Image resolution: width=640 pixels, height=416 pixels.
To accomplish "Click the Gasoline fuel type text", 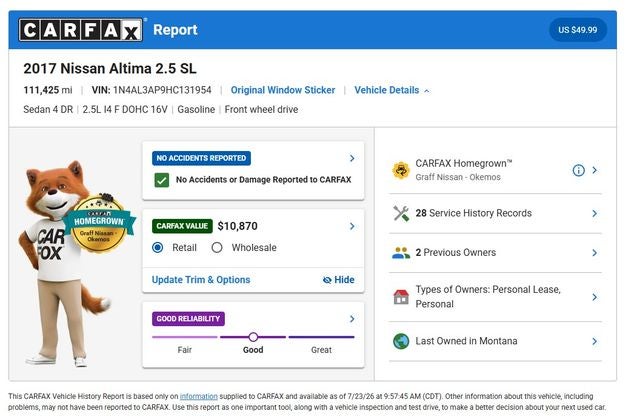I will 196,110.
